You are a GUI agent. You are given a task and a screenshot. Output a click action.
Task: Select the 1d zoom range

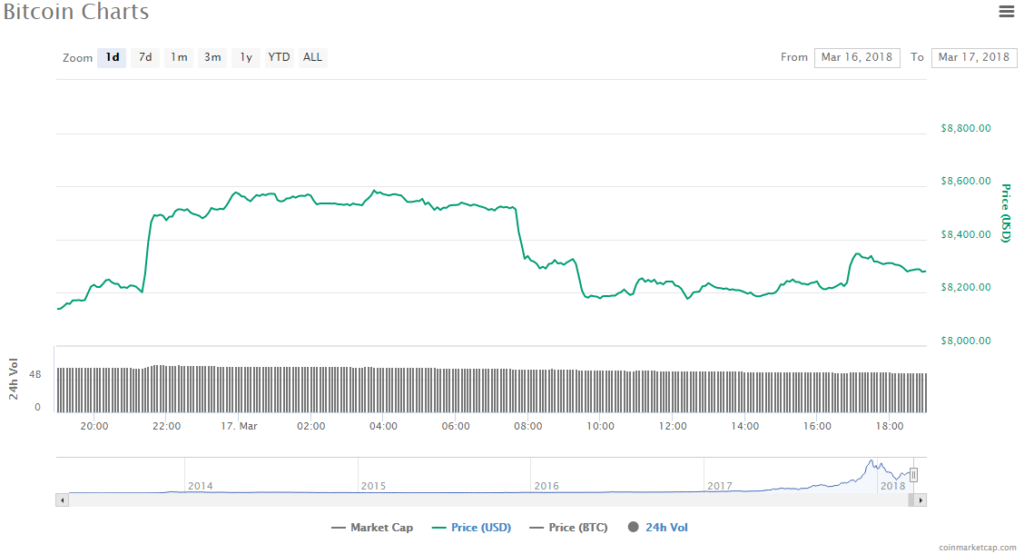(112, 58)
